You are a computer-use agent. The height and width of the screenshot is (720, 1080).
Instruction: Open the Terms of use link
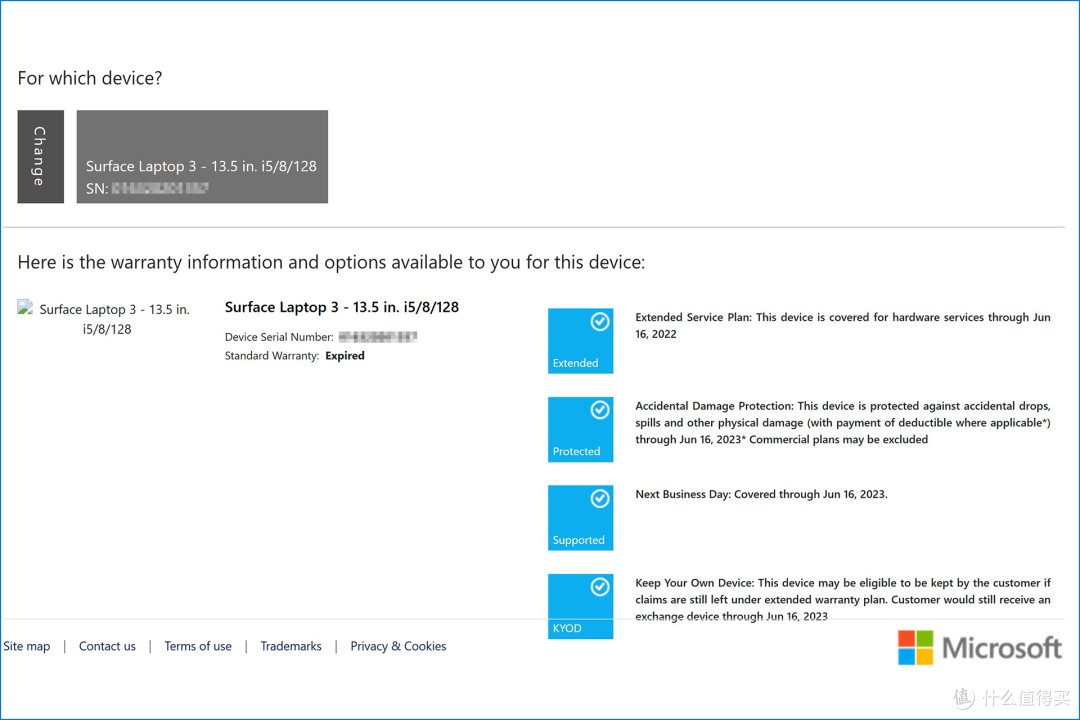(x=198, y=646)
